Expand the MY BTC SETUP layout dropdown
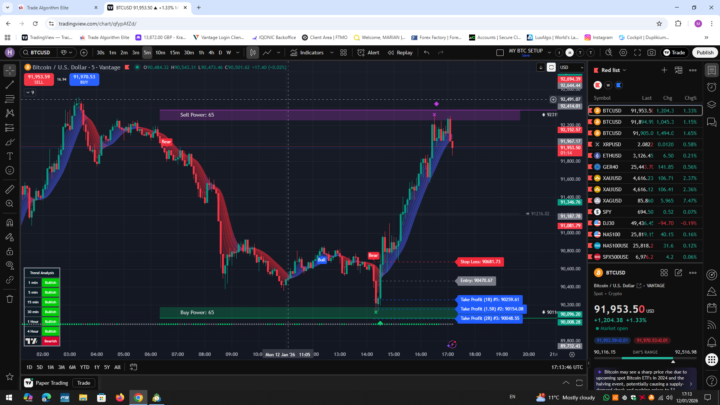This screenshot has width=720, height=405. point(549,53)
